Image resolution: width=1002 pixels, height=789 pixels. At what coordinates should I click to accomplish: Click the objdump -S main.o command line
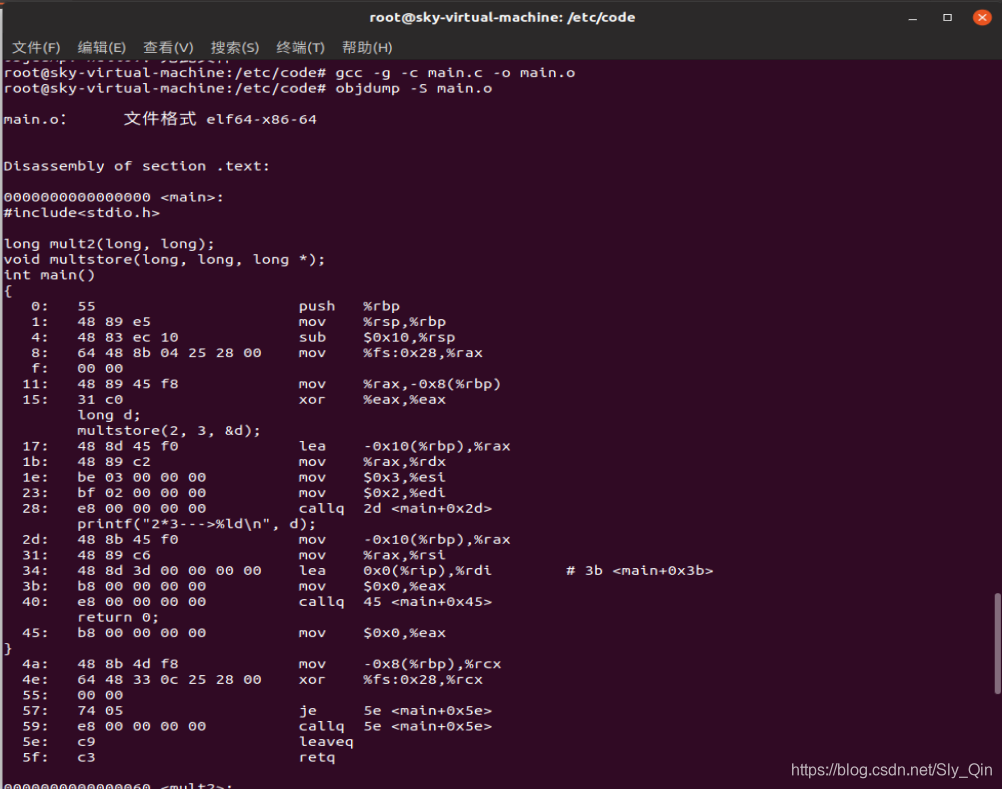(248, 88)
